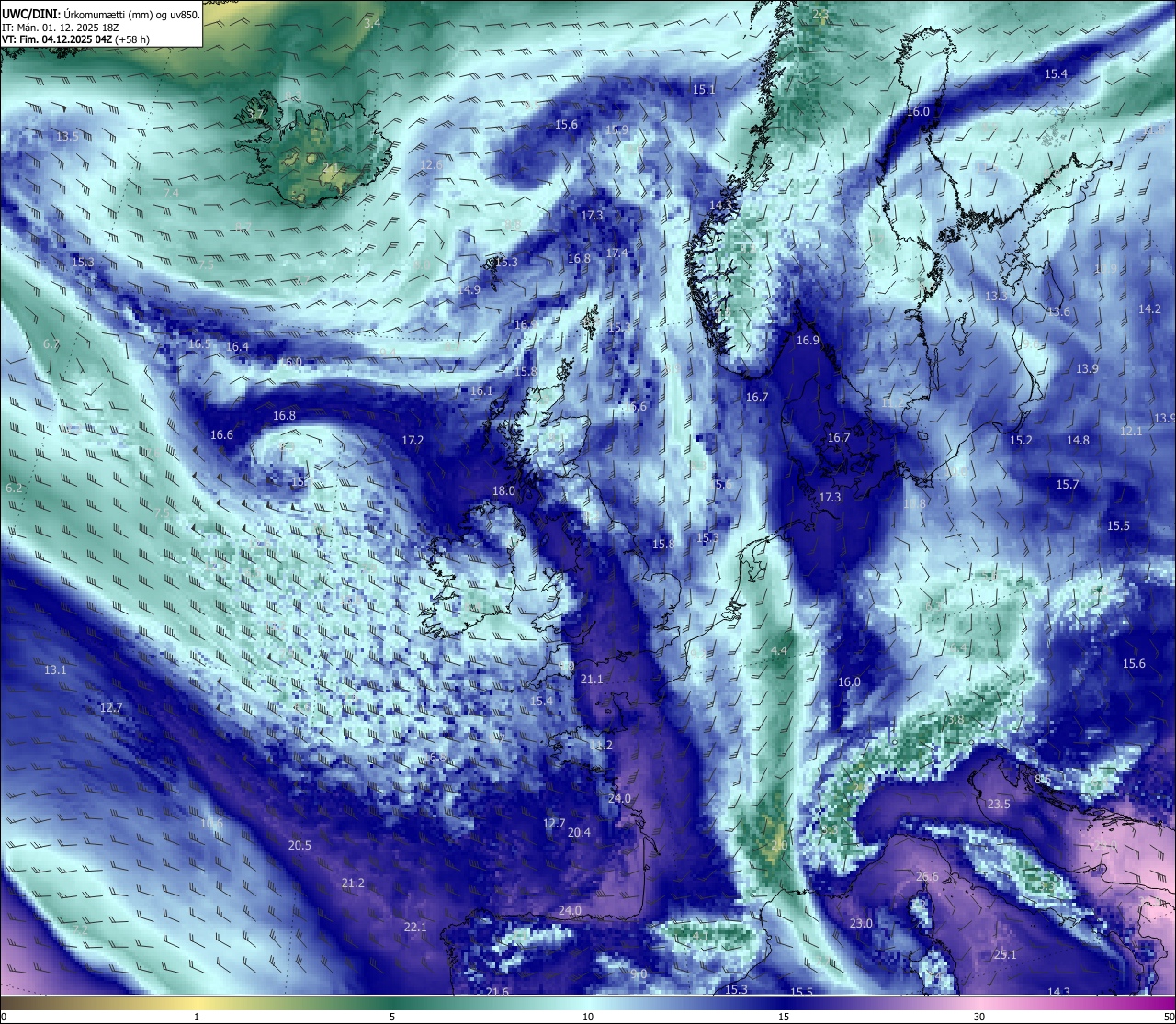Click the 13.1 value in the Atlantic
Viewport: 1176px width, 1024px height.
click(55, 670)
